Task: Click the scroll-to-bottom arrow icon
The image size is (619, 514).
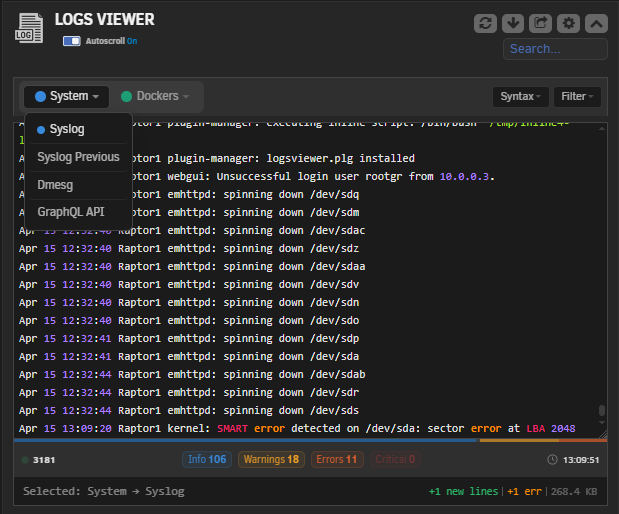Action: point(513,23)
